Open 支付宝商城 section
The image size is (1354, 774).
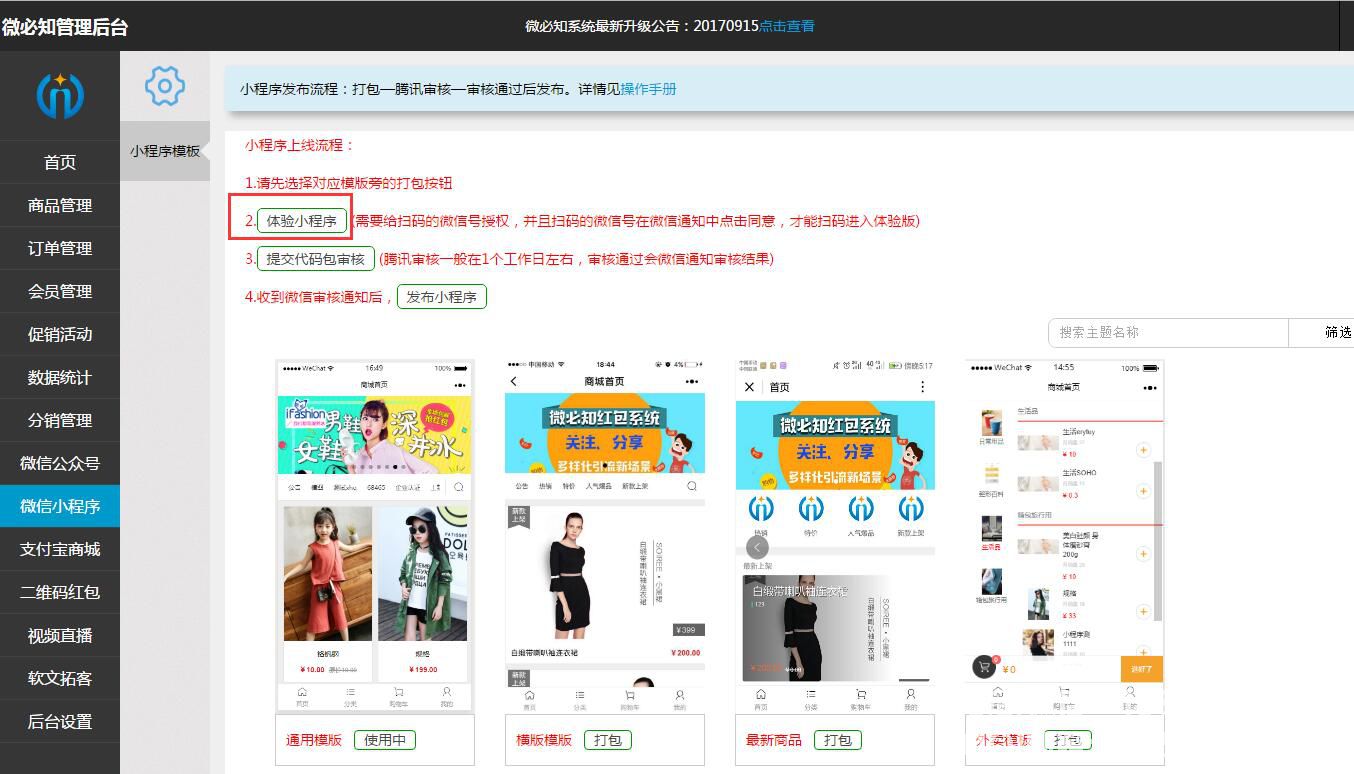tap(60, 549)
